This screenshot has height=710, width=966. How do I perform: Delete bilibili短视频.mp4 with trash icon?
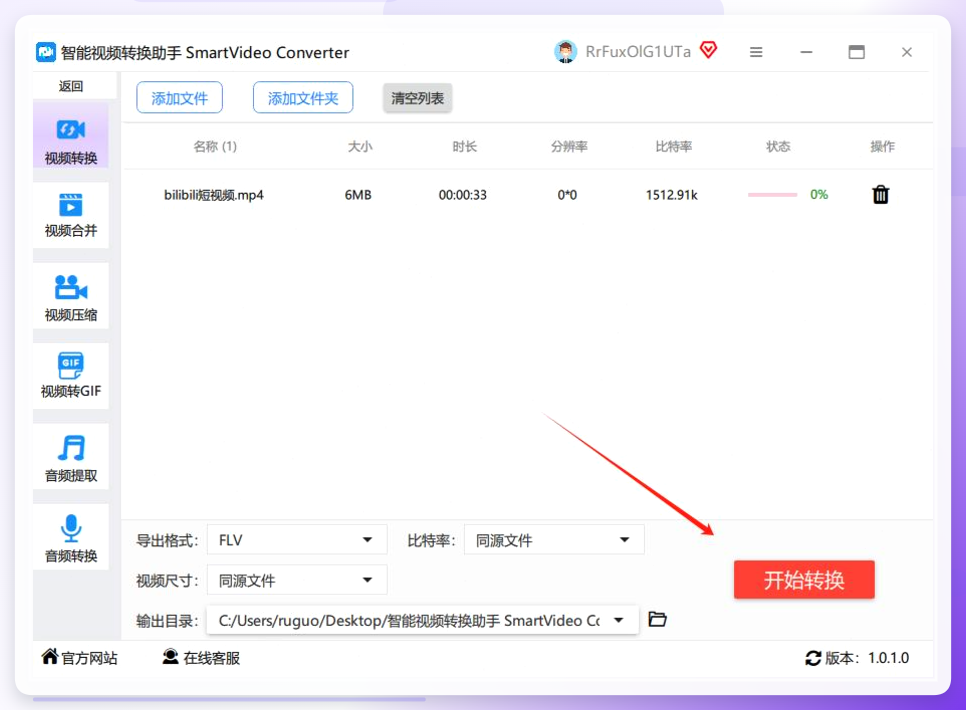coord(880,195)
